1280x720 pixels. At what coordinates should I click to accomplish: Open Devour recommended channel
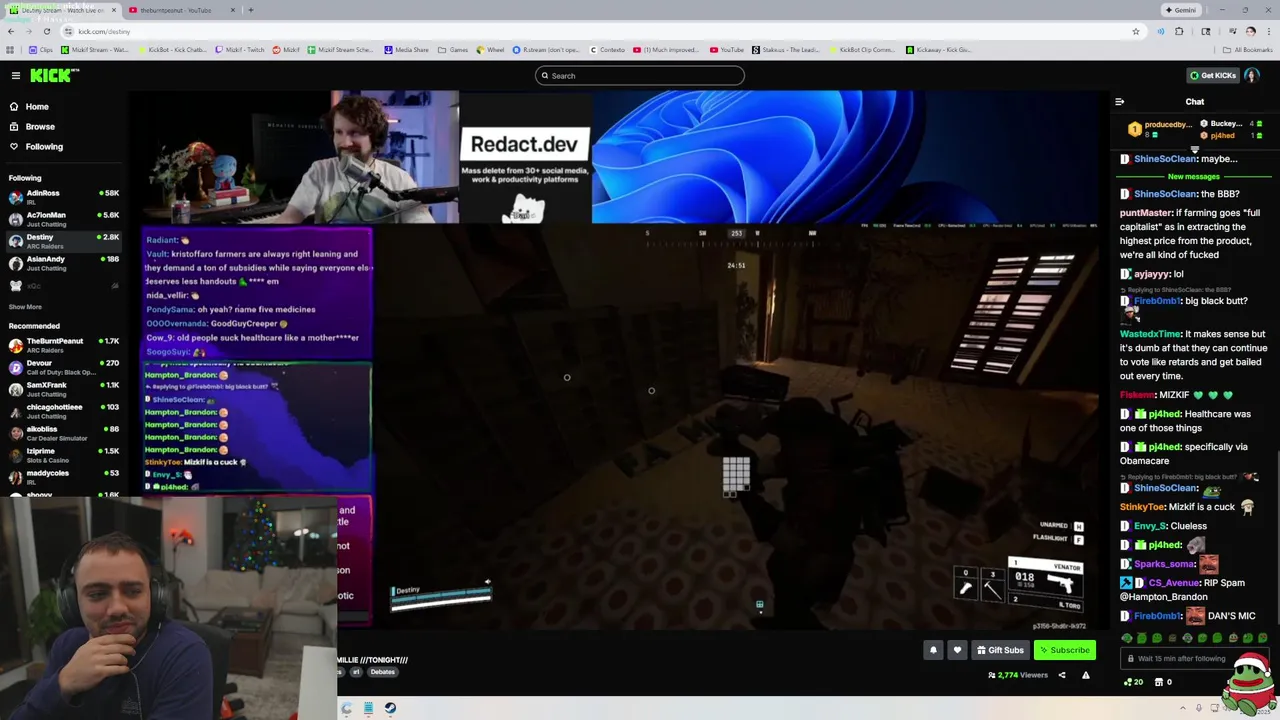(62, 367)
